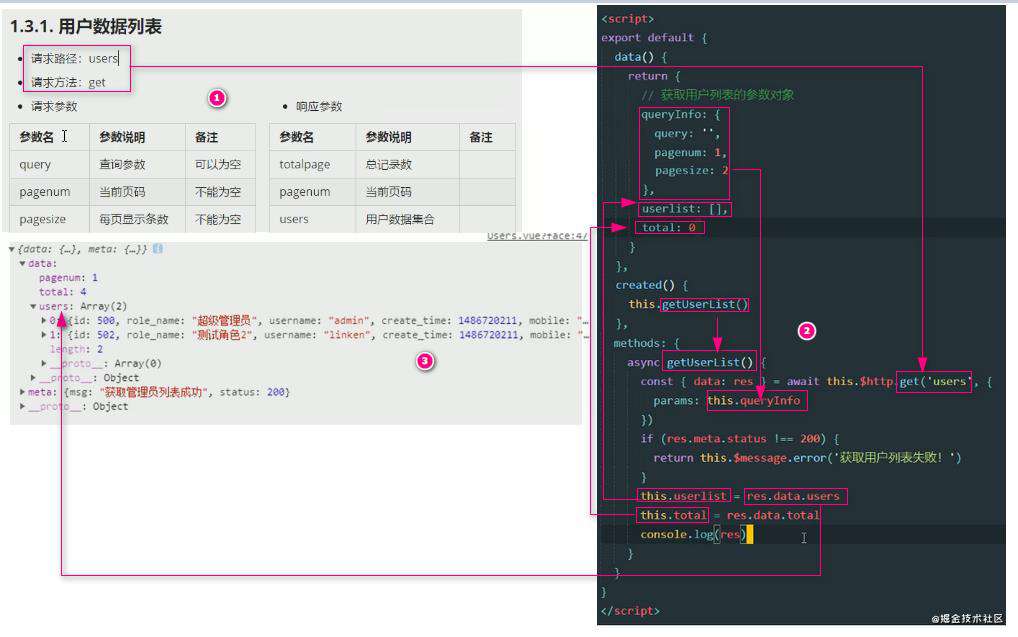Click the methods: { code line
This screenshot has height=637, width=1018.
coord(647,343)
